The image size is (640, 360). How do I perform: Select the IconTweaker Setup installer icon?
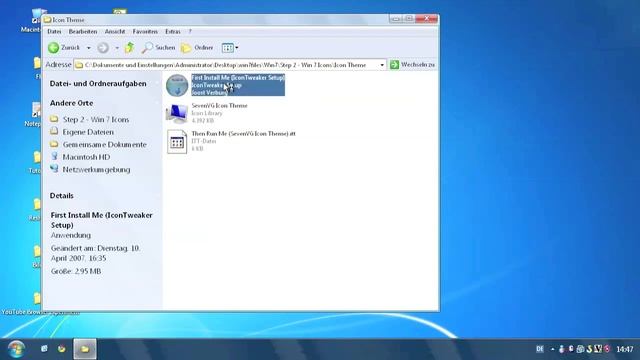coord(177,85)
